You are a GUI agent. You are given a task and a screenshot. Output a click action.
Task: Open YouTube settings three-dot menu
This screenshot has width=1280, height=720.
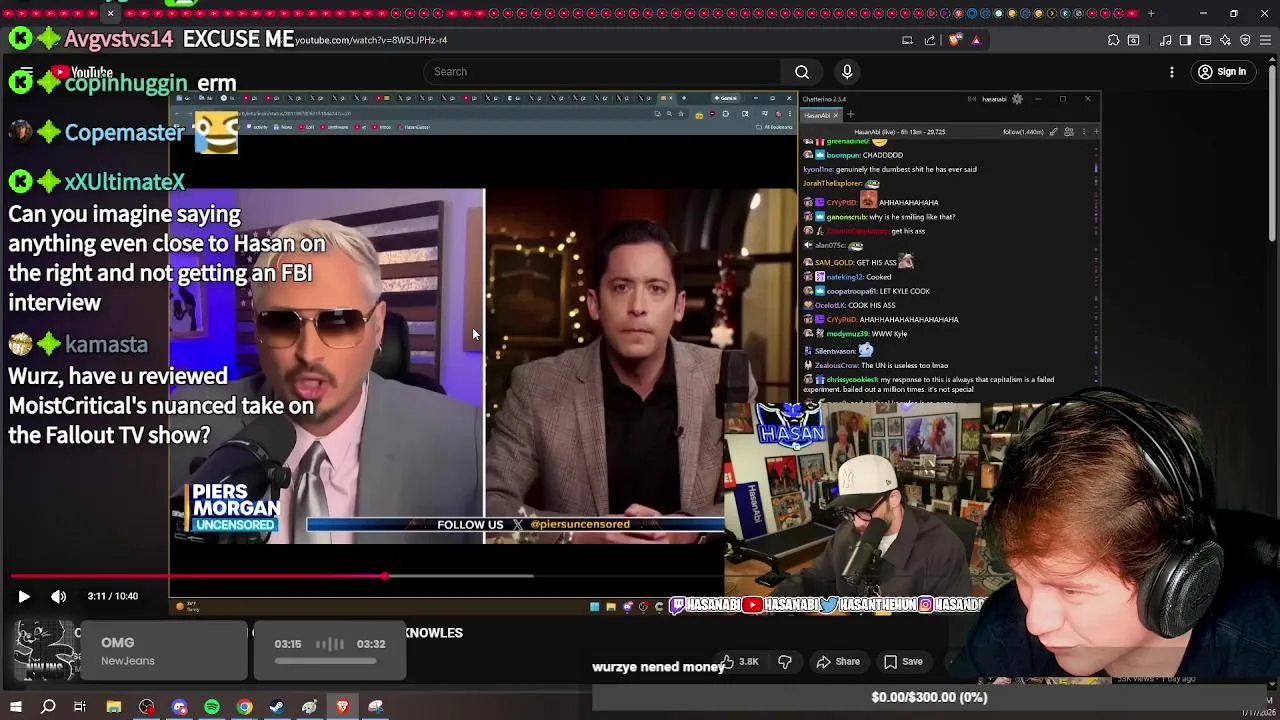click(1172, 72)
